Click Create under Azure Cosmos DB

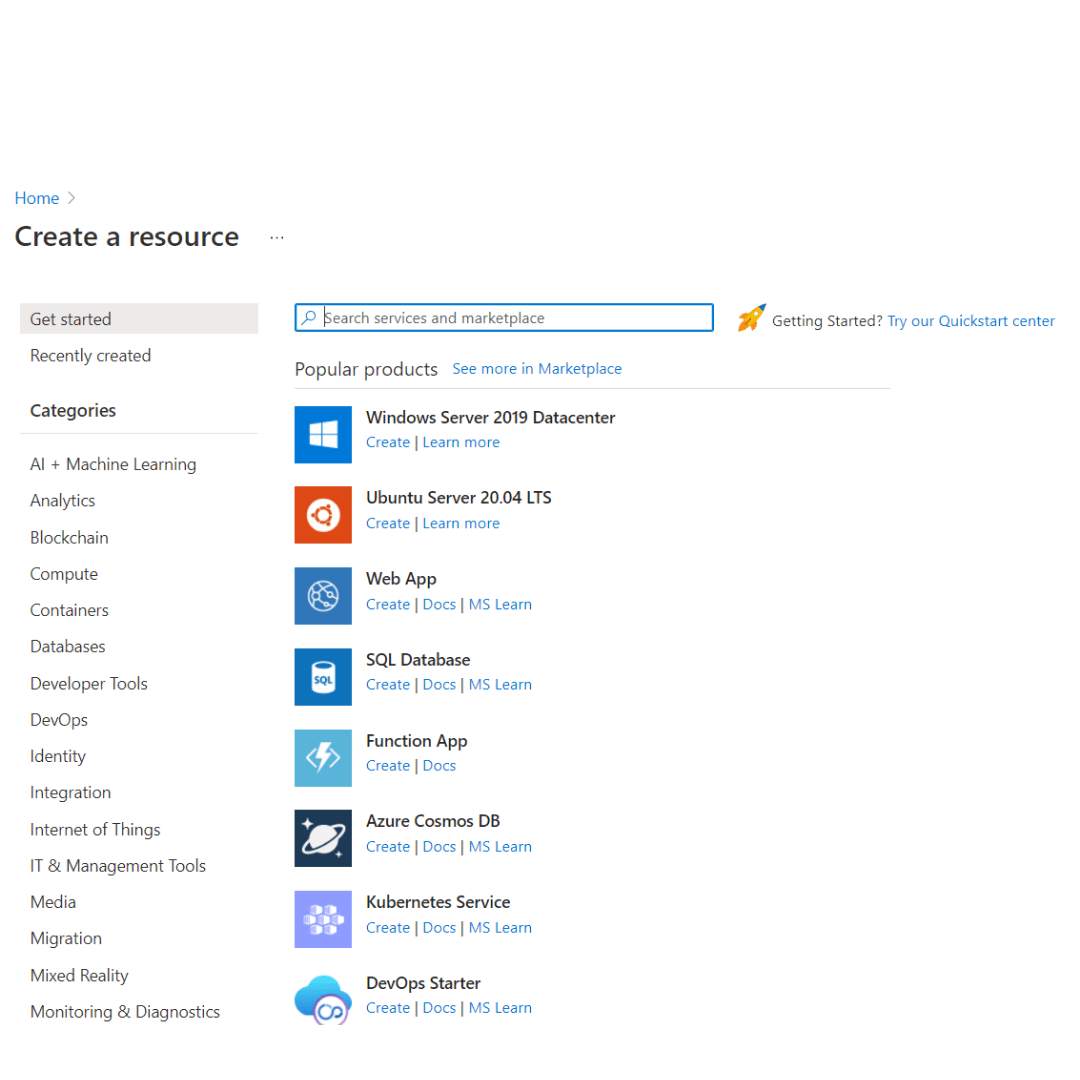coord(388,847)
